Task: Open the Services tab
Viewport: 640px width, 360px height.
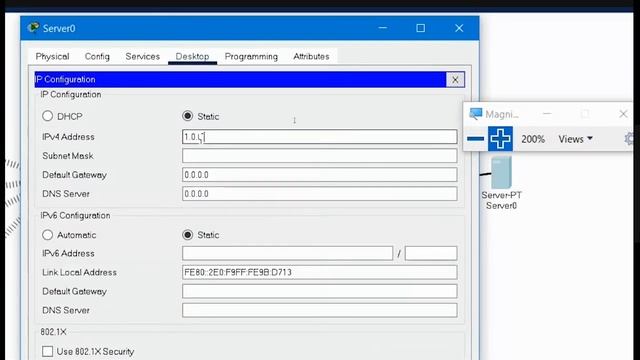Action: pos(142,56)
